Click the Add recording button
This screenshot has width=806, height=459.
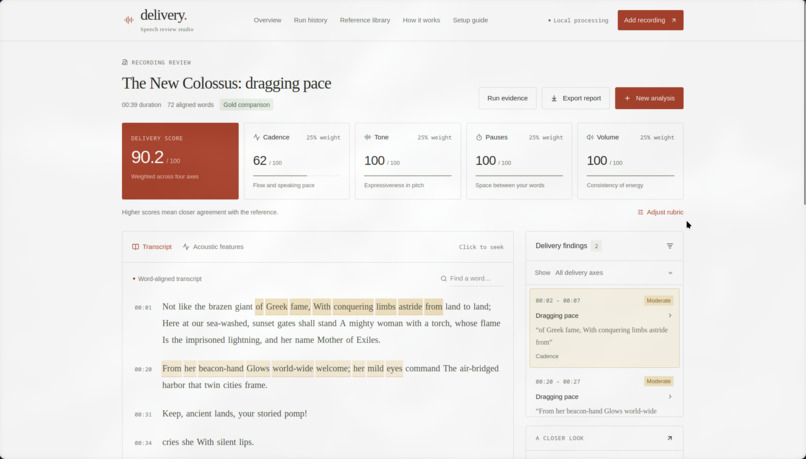coord(650,20)
